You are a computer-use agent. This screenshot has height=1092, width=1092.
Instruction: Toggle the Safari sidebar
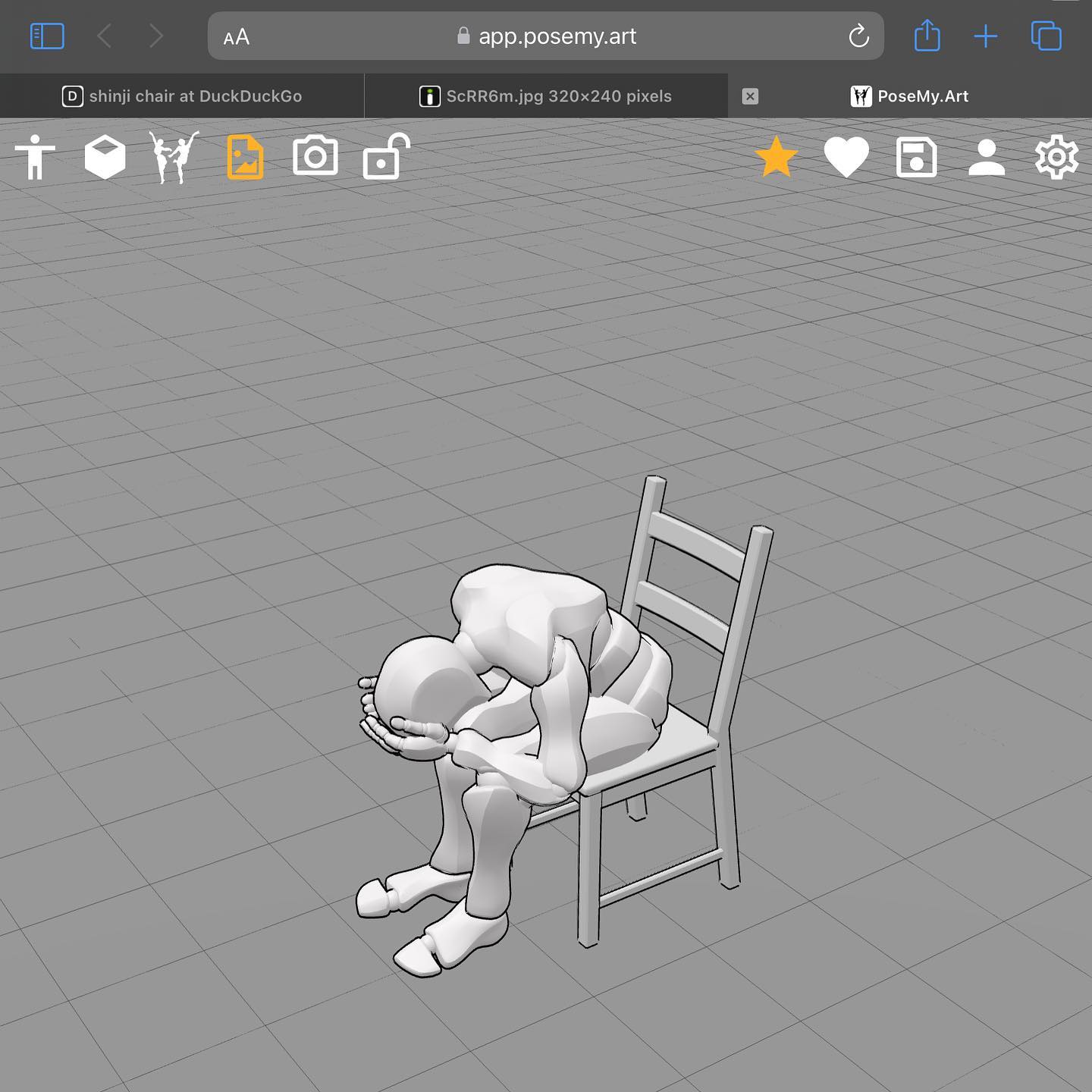pos(47,36)
